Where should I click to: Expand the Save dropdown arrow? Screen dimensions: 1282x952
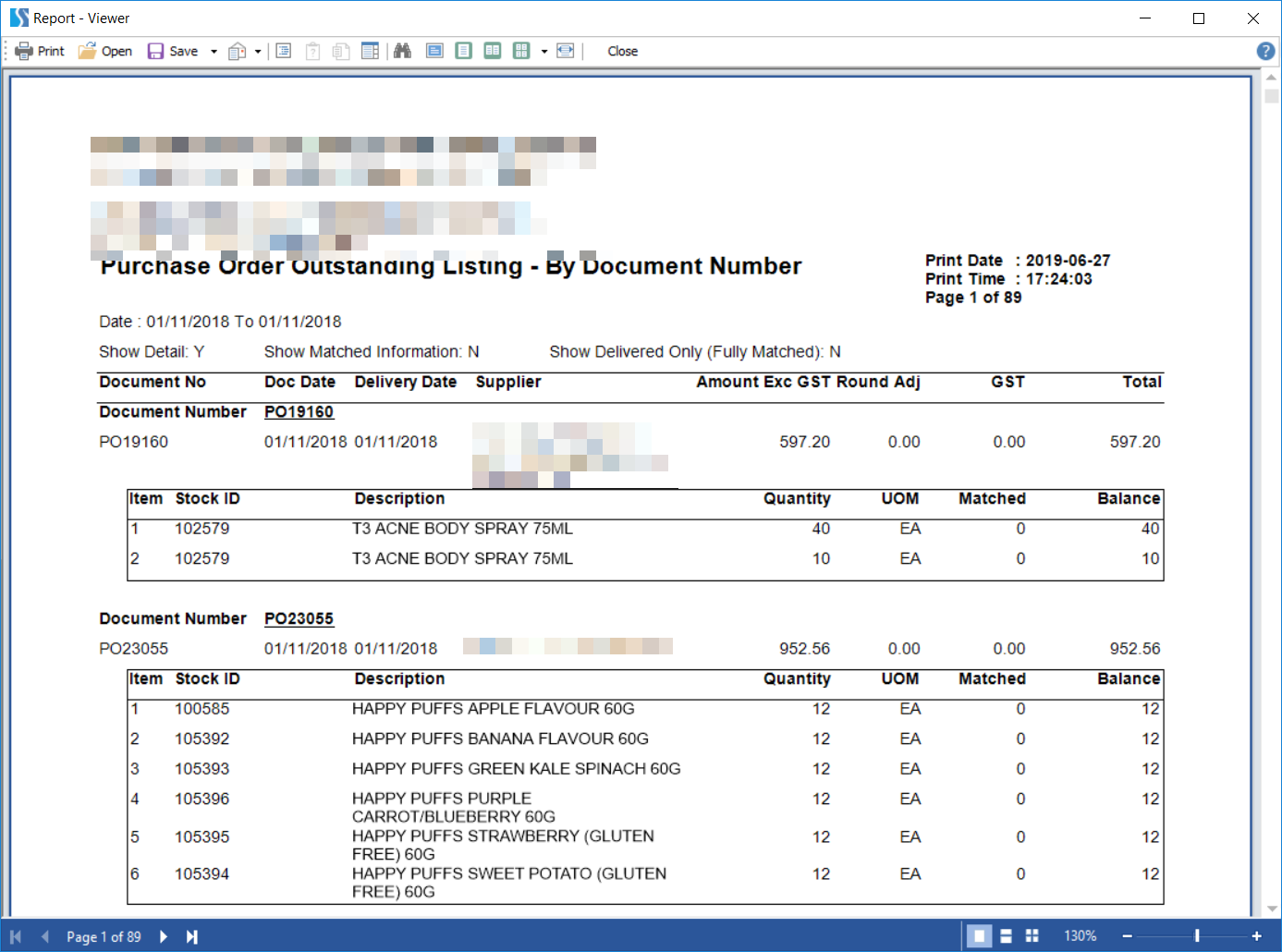214,52
